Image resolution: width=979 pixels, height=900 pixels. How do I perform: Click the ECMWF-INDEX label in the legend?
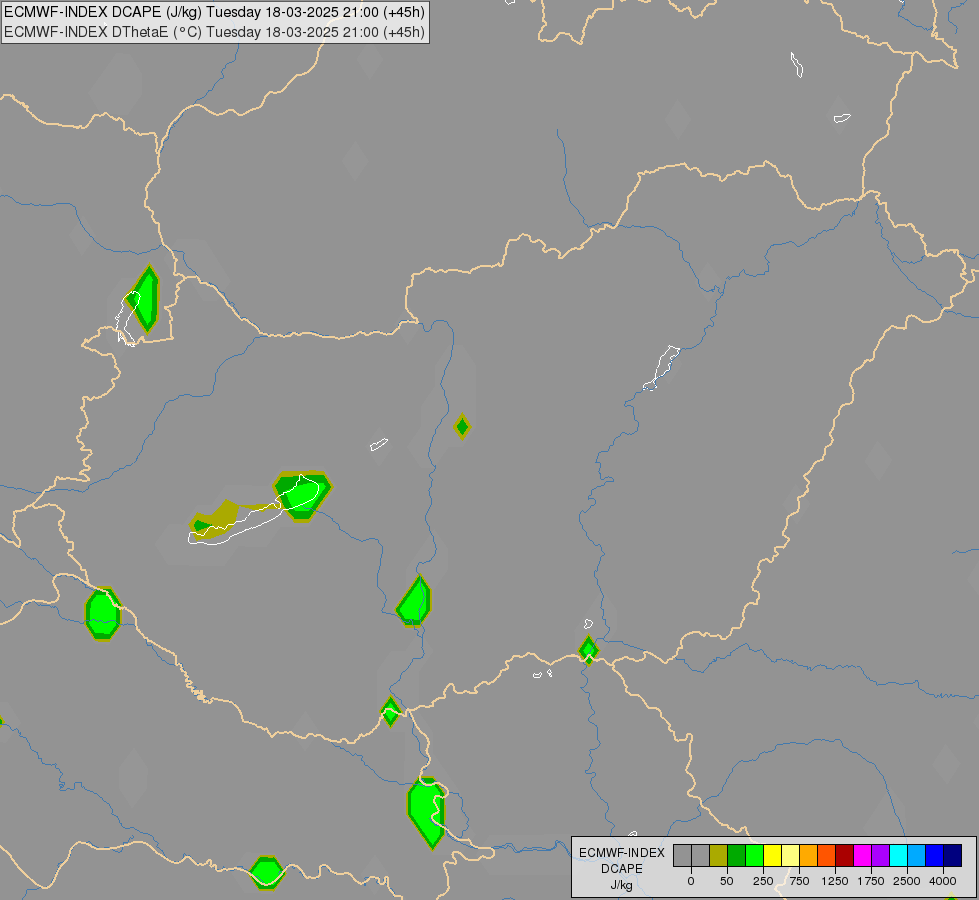tap(622, 853)
